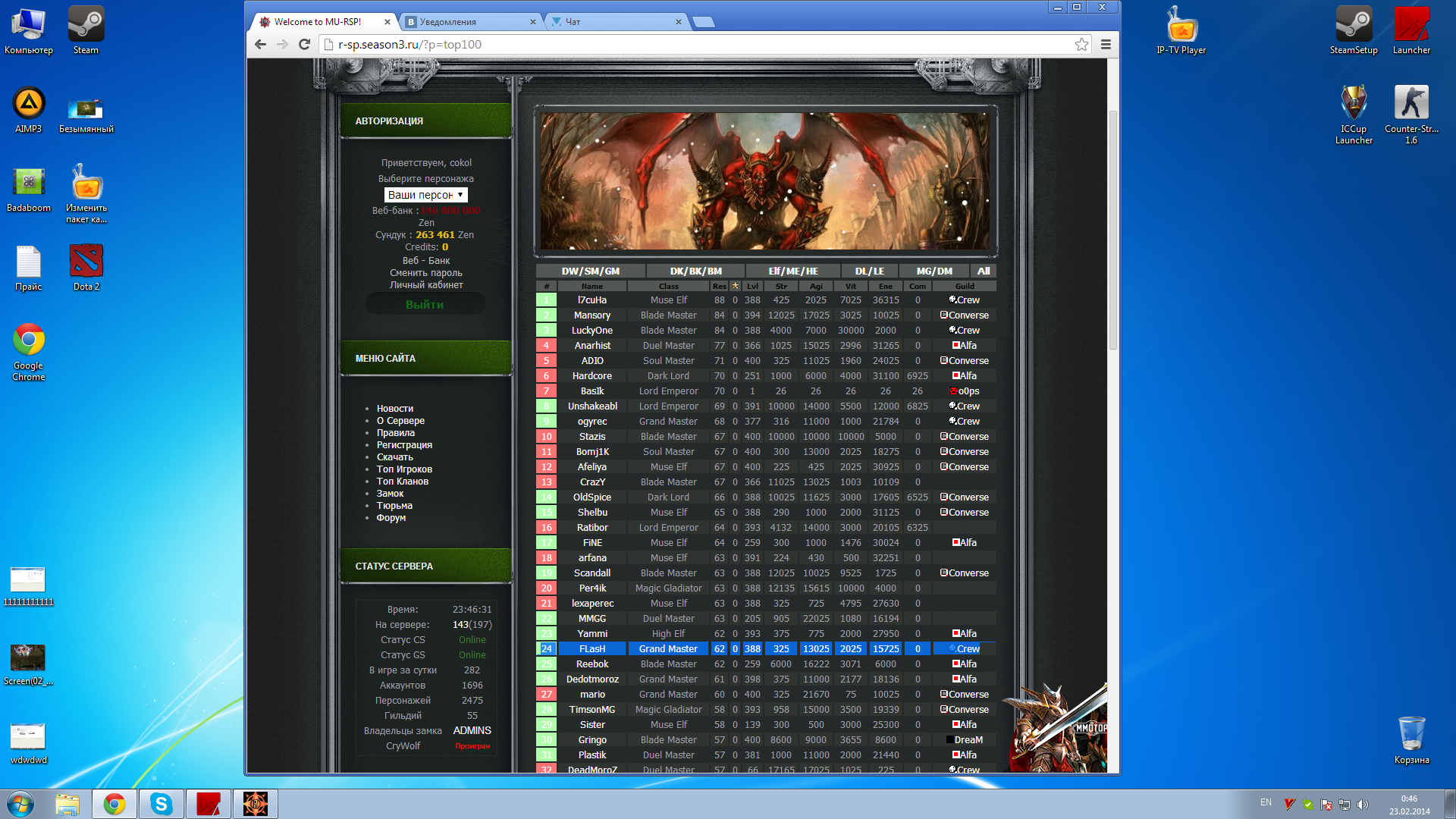Open the Steam desktop shortcut
This screenshot has height=819, width=1456.
click(x=86, y=31)
